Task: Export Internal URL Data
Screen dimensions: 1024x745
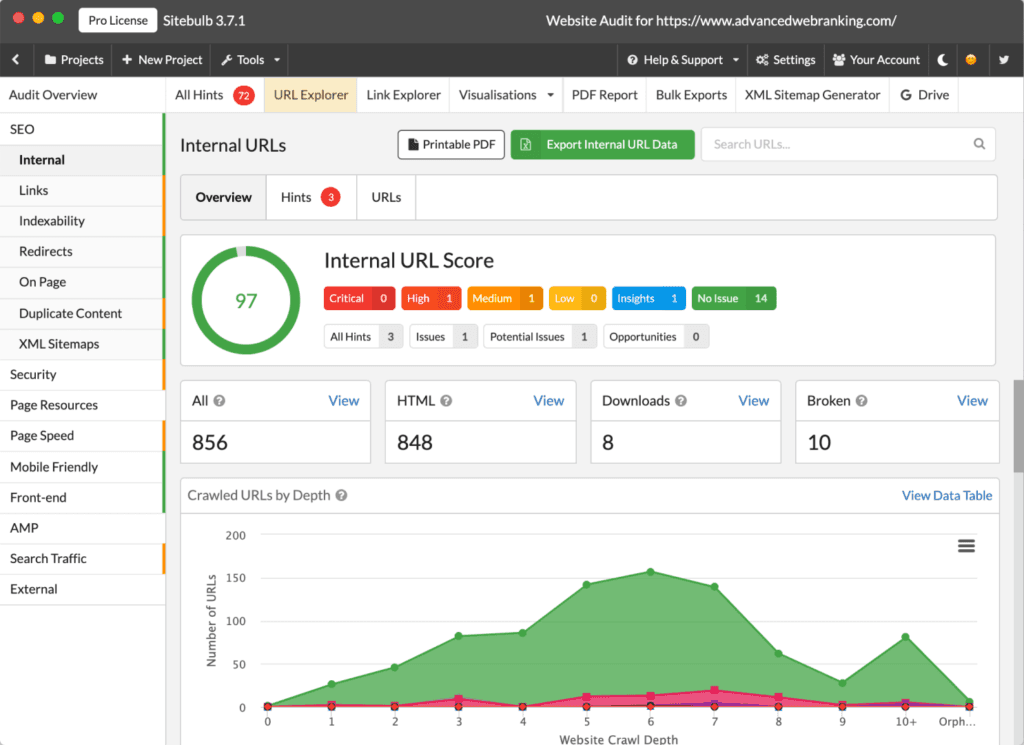Action: tap(602, 144)
